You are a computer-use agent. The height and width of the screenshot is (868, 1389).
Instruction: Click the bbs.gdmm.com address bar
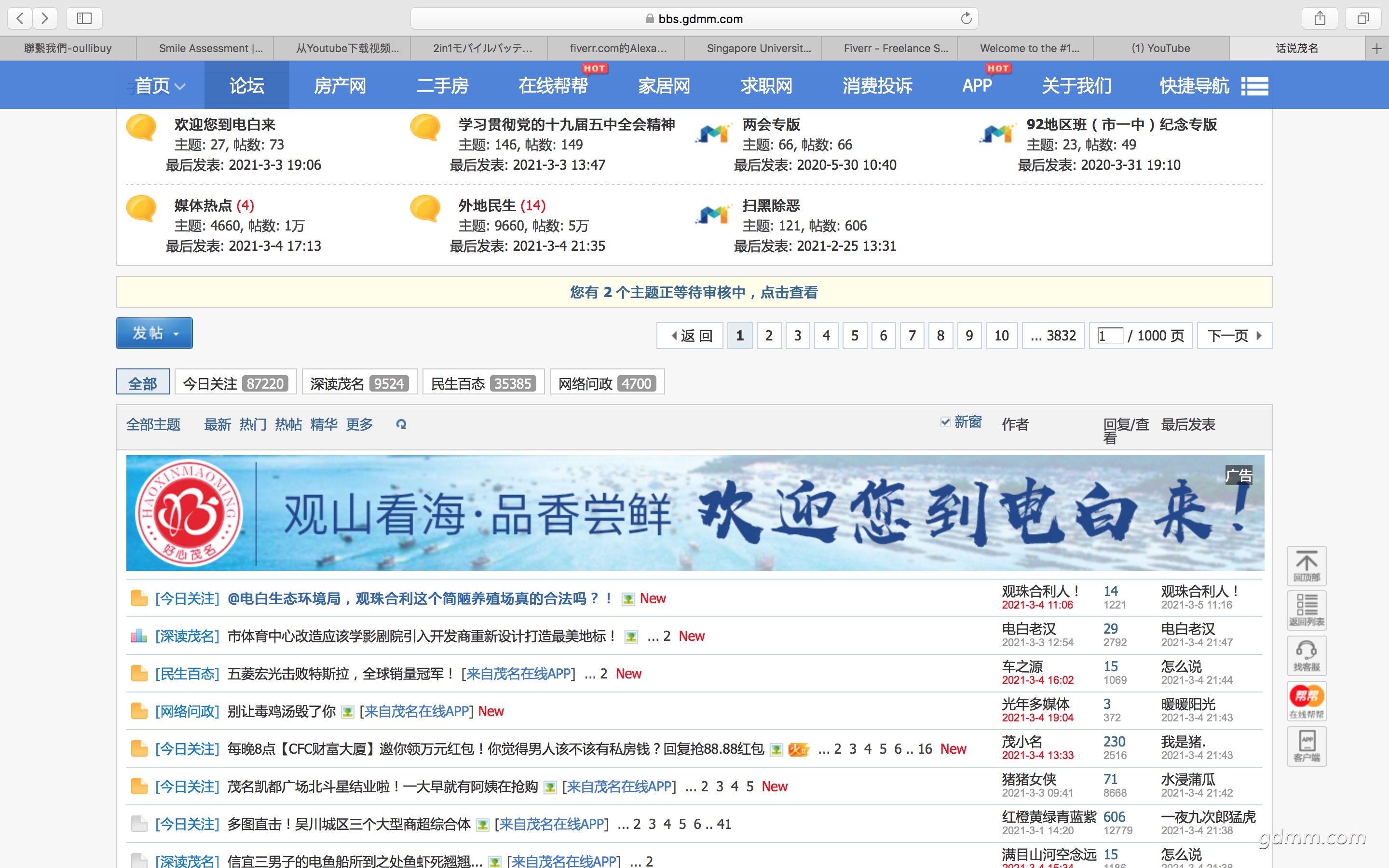(x=694, y=18)
